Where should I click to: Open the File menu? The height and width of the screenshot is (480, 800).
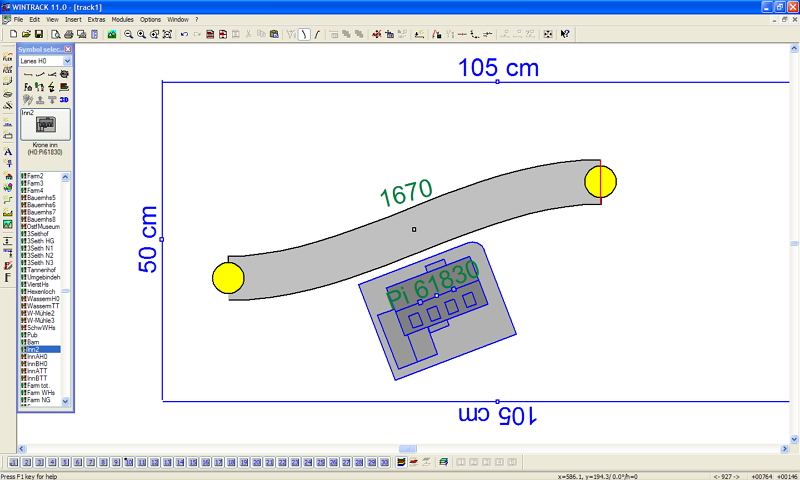pos(18,19)
